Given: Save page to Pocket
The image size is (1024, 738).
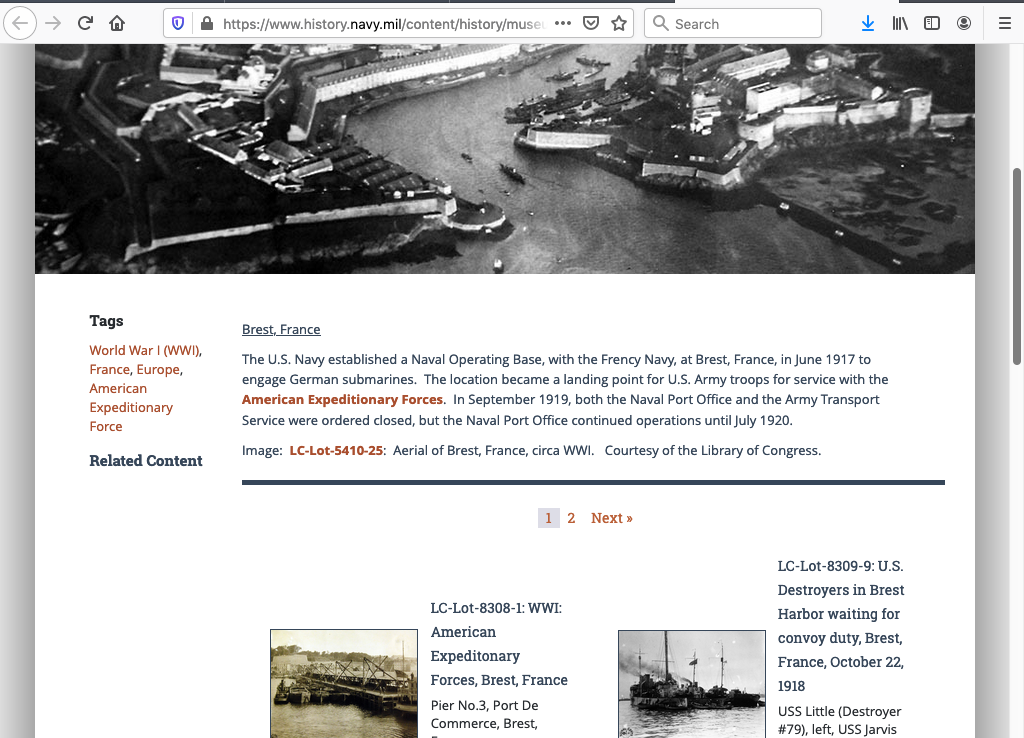Looking at the screenshot, I should (591, 23).
